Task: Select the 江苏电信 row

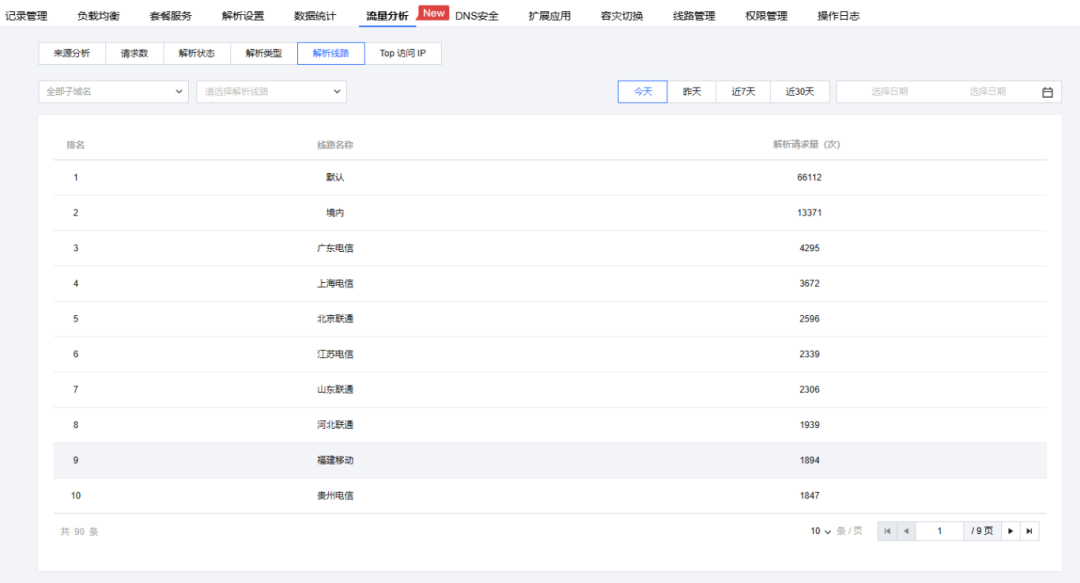Action: tap(550, 354)
